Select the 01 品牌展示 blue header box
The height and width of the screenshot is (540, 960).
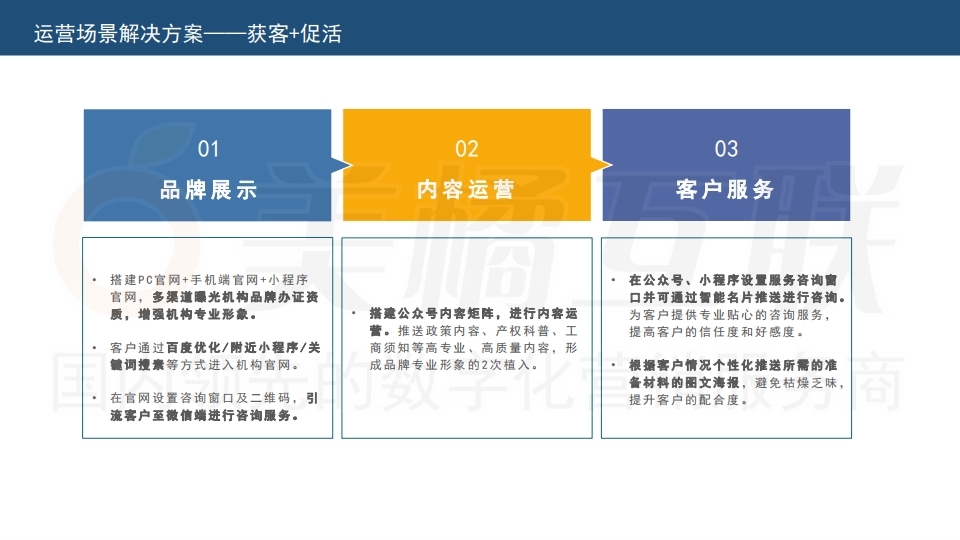tap(208, 165)
